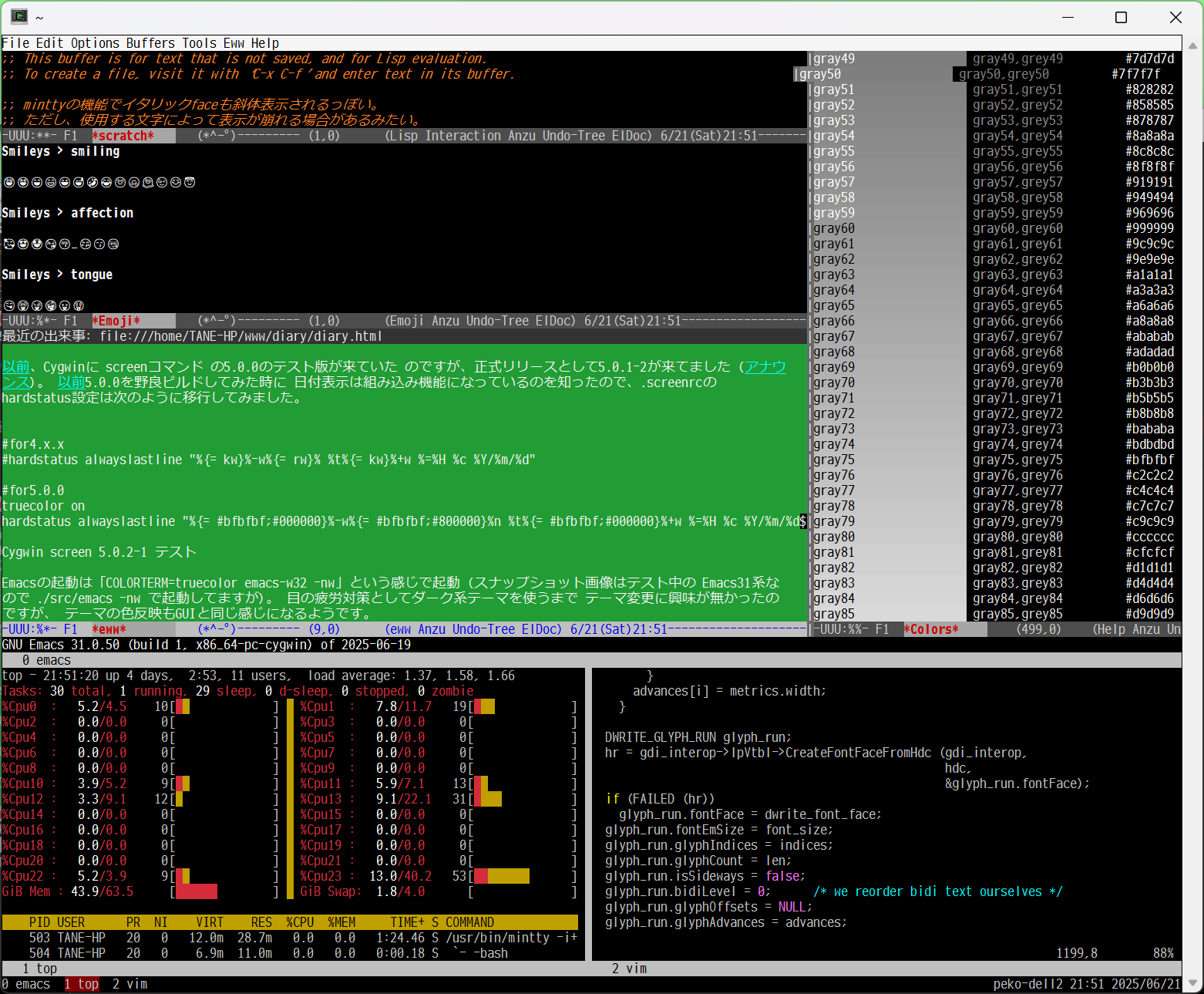Click the scrollbar up arrow

coord(1194,45)
